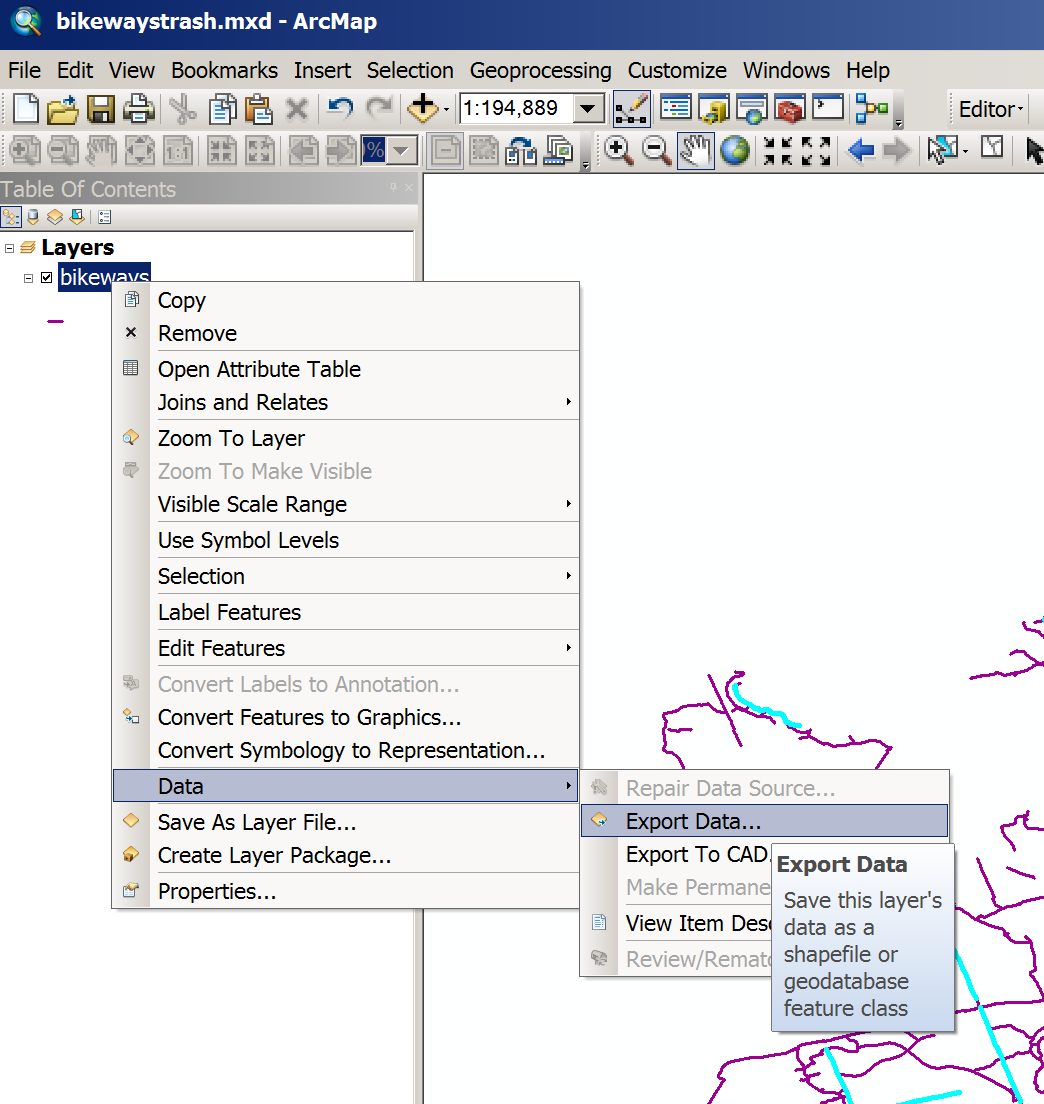Open the Windows menu

[786, 70]
